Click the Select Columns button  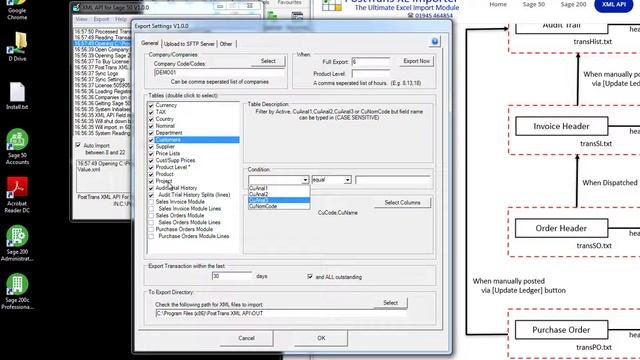(x=402, y=202)
